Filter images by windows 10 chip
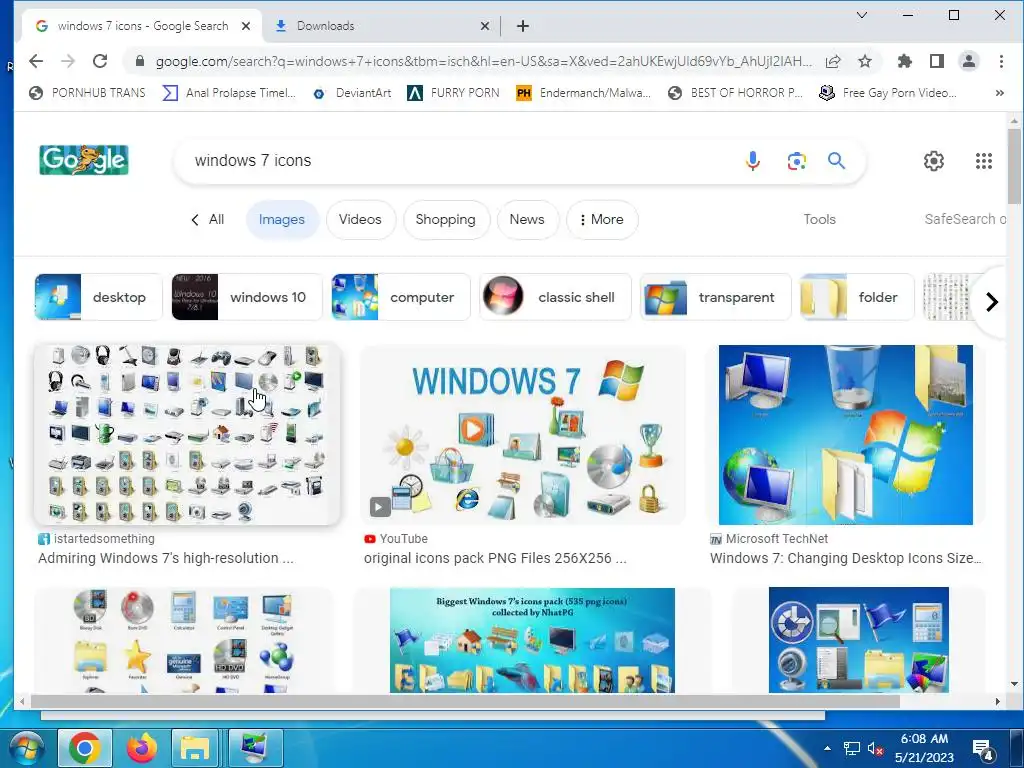Viewport: 1024px width, 768px height. 246,297
